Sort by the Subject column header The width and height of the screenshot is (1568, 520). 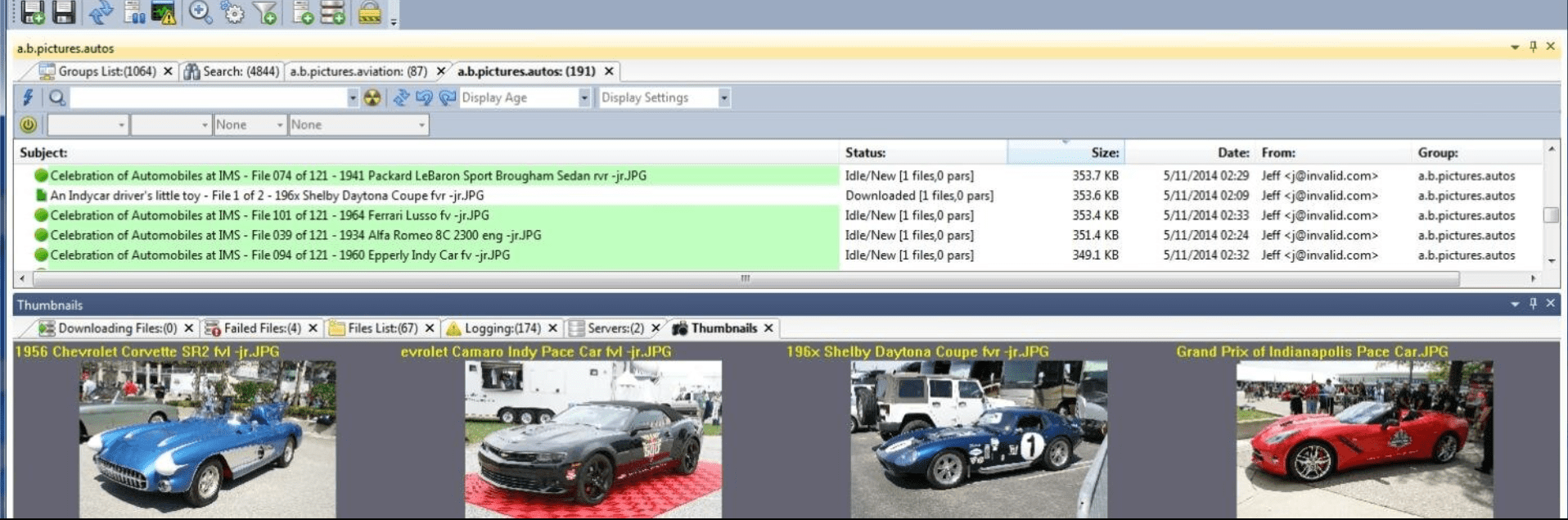(426, 152)
